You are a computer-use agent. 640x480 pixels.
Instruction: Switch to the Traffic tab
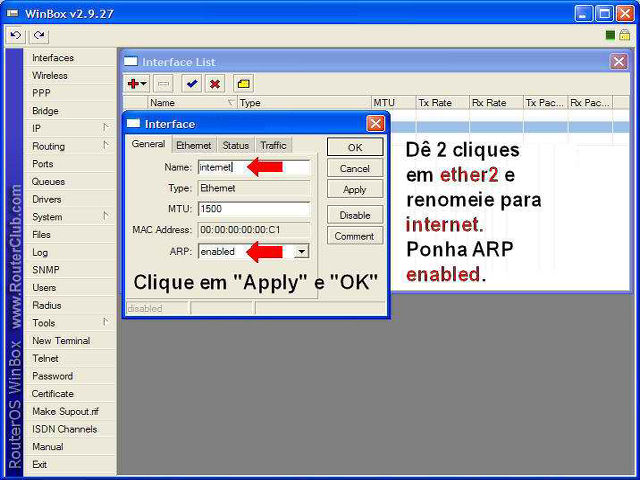273,145
